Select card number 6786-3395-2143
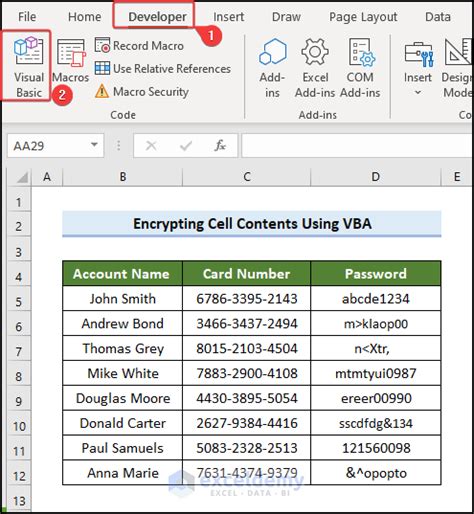Screen dimensions: 474x514 click(x=247, y=299)
